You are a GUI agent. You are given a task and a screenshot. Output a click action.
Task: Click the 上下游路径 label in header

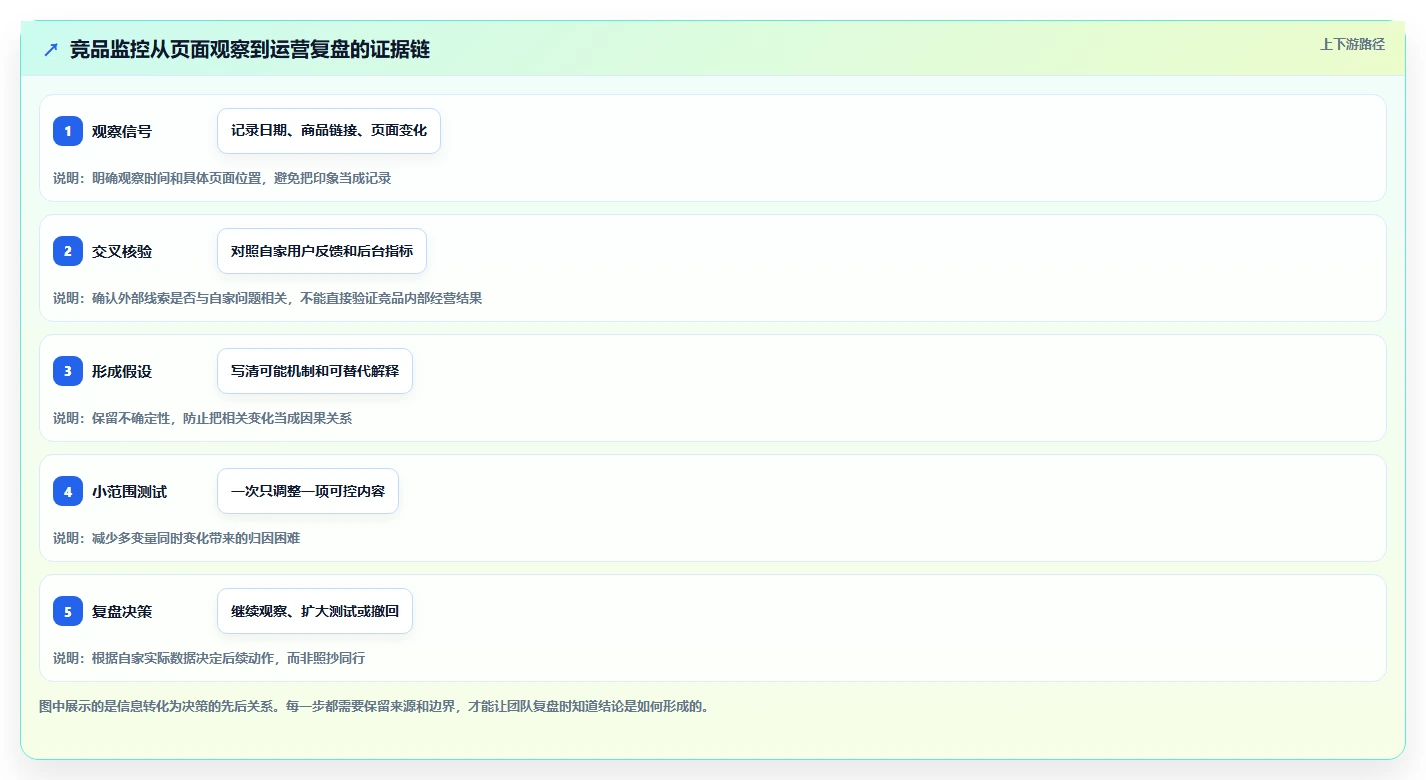[x=1352, y=44]
